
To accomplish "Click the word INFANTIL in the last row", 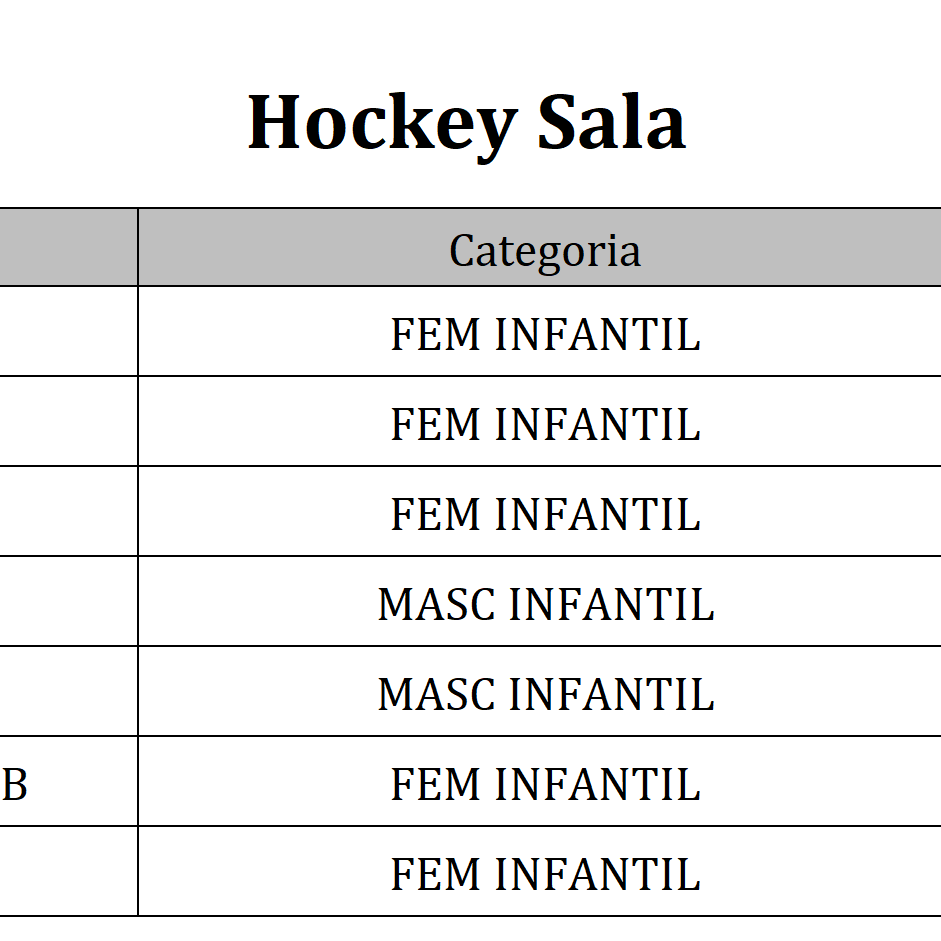I will pyautogui.click(x=597, y=874).
